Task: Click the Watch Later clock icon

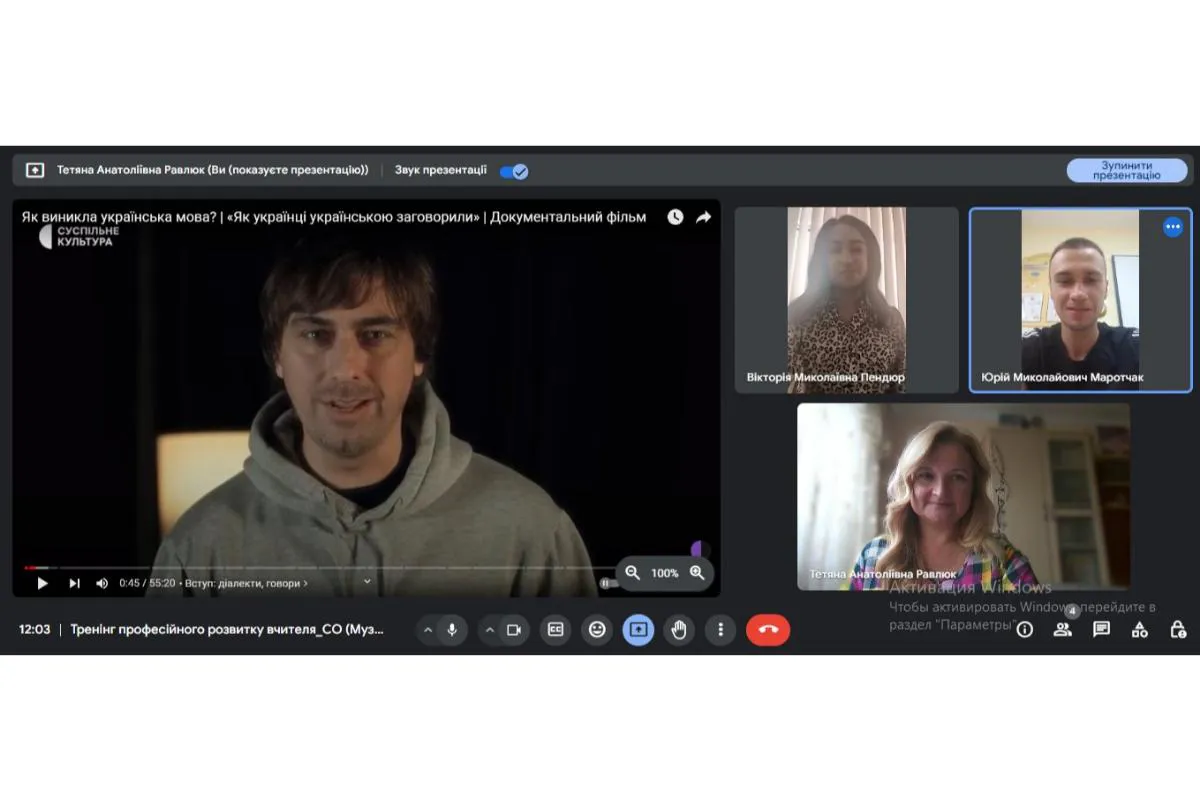Action: click(x=675, y=217)
